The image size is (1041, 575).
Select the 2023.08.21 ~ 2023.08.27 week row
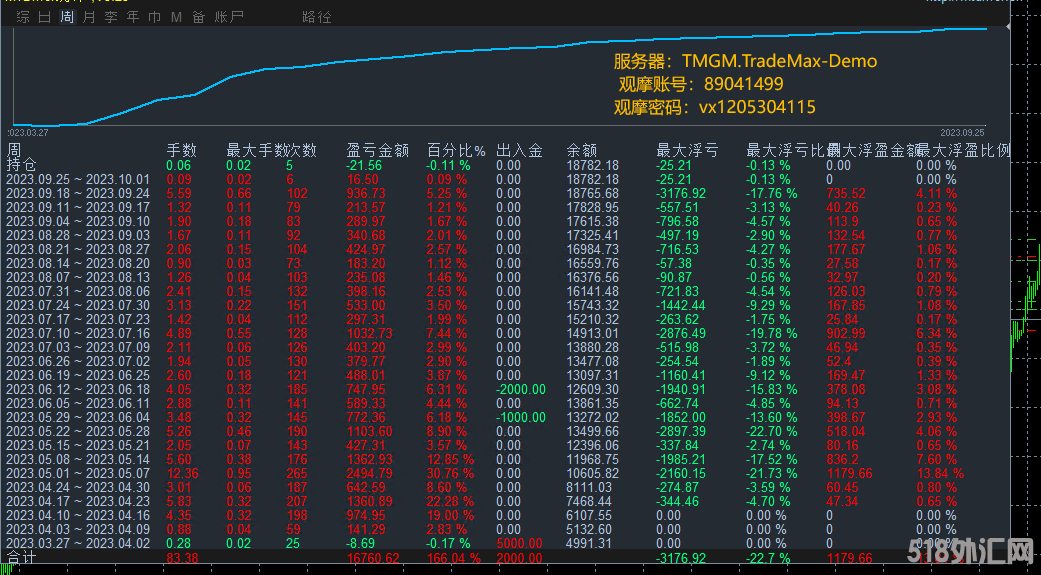[x=481, y=249]
